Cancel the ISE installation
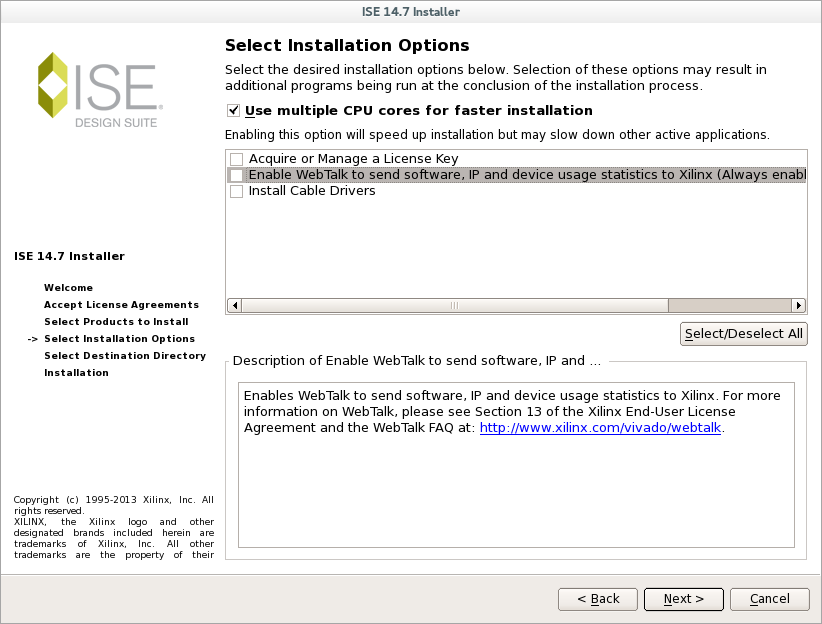Viewport: 822px width, 624px height. click(x=769, y=599)
